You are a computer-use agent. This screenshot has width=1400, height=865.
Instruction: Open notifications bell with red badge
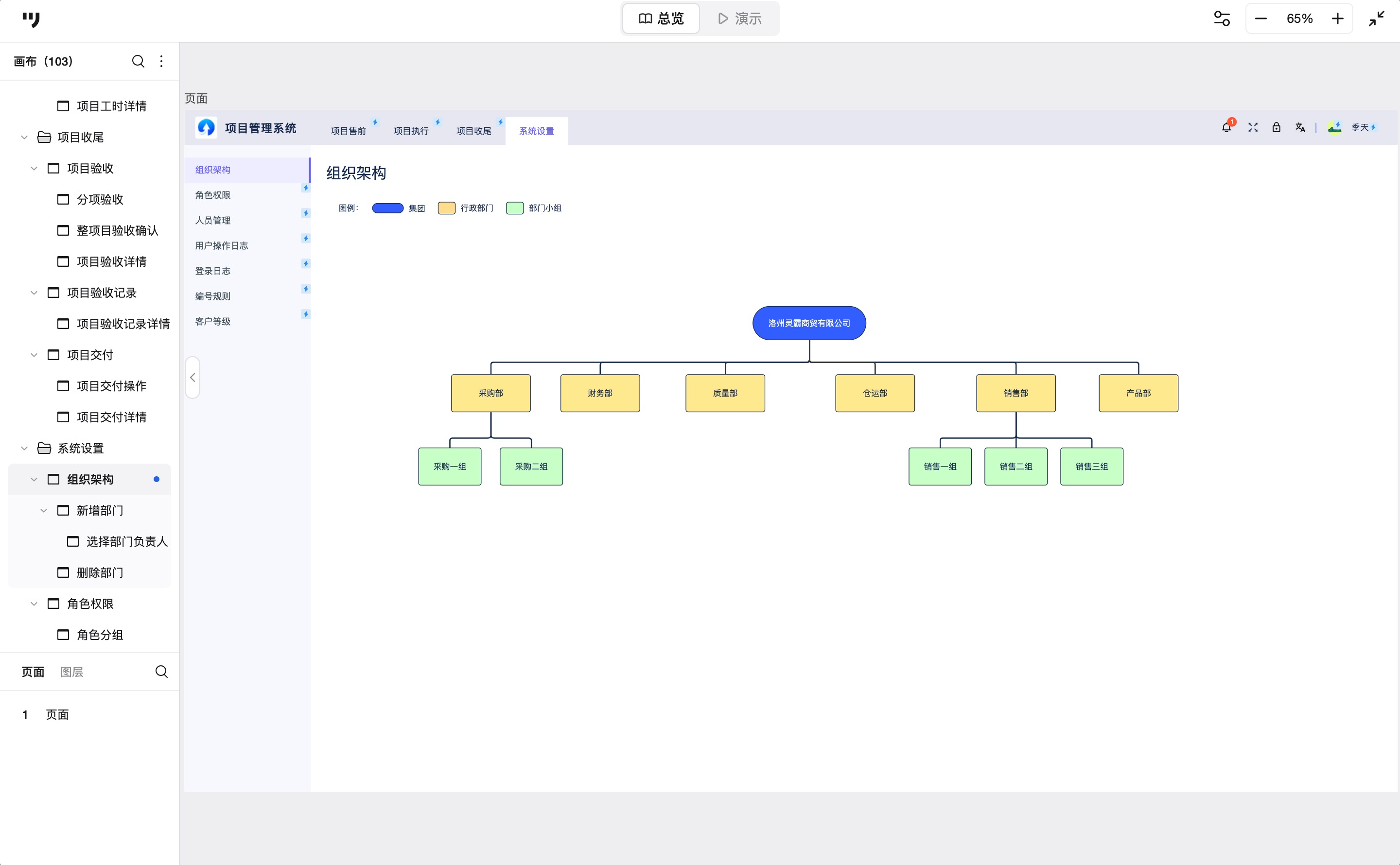tap(1227, 126)
